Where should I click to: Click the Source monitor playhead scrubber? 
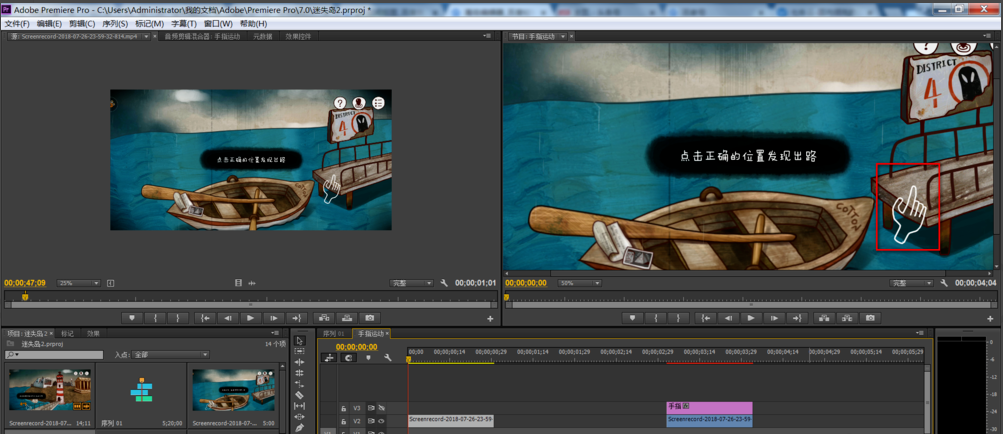tap(25, 297)
